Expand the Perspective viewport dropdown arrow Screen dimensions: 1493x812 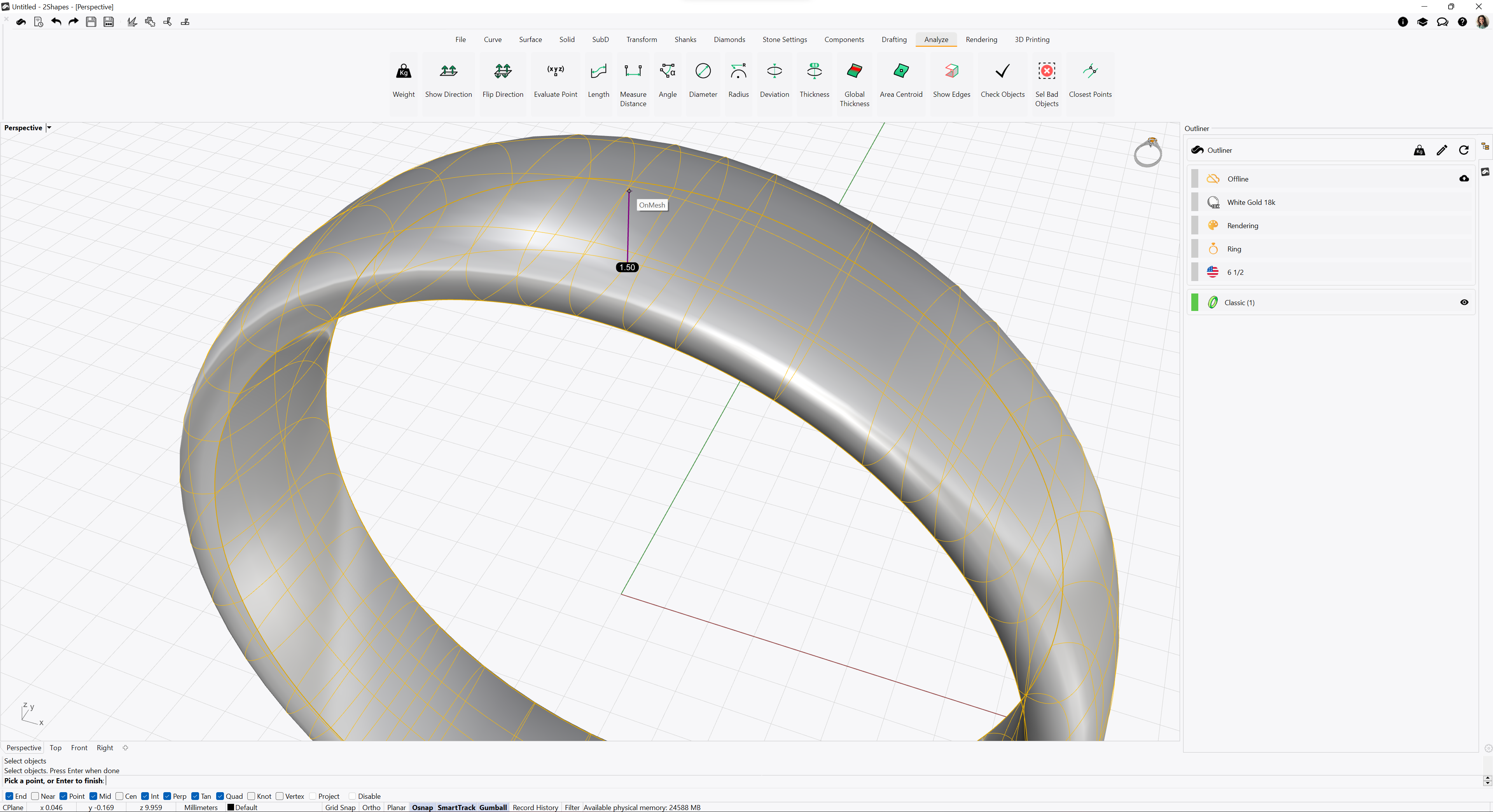coord(49,127)
